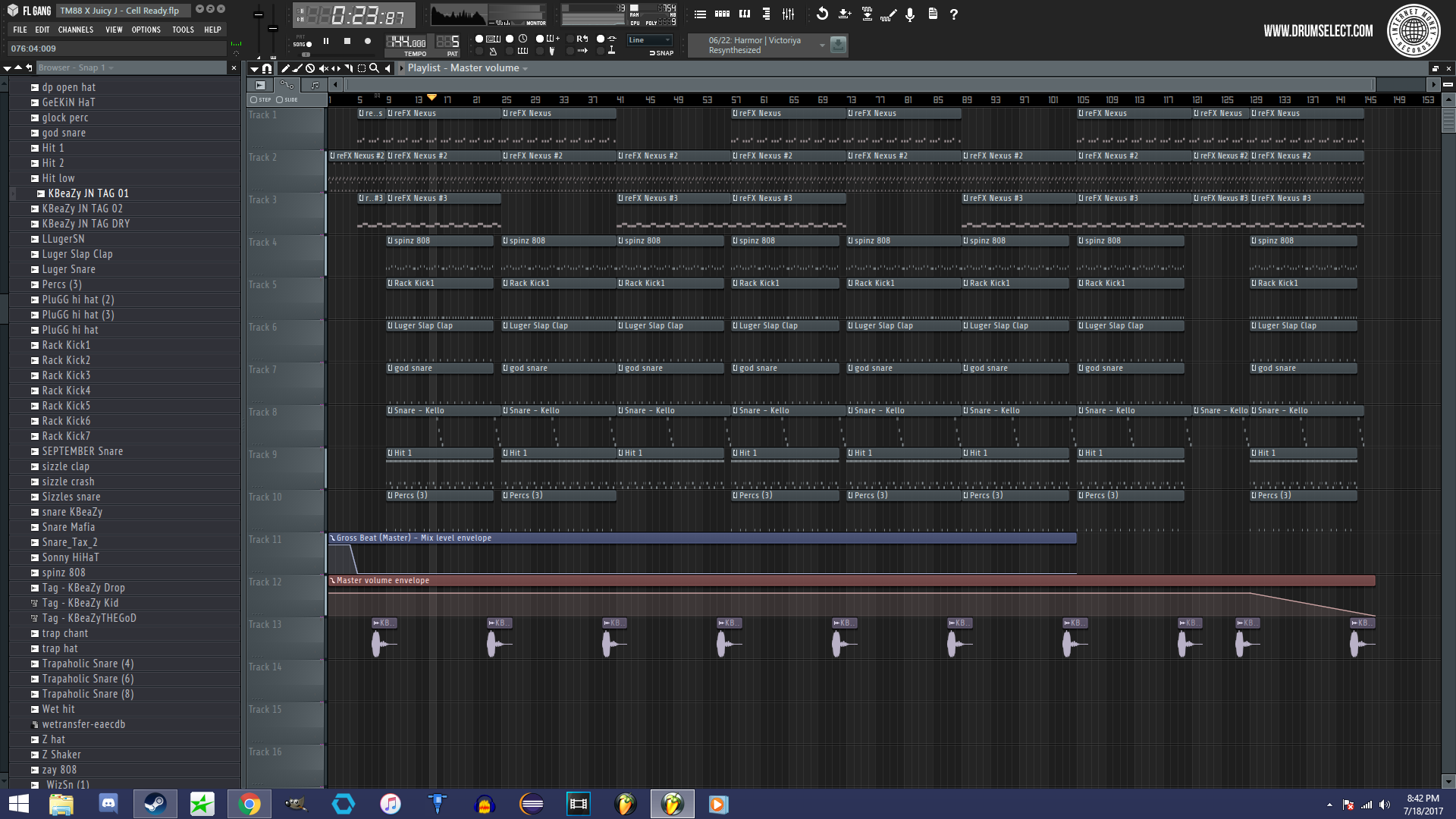Toggle Pat/Song mode switch

point(303,41)
